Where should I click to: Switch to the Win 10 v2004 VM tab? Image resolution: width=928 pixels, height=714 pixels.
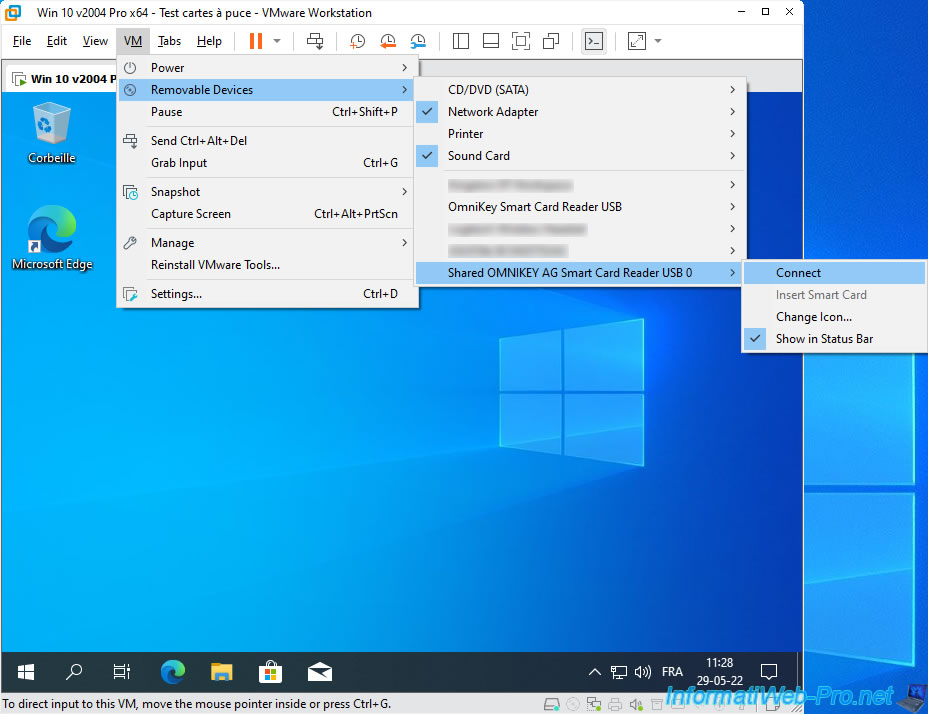point(63,79)
